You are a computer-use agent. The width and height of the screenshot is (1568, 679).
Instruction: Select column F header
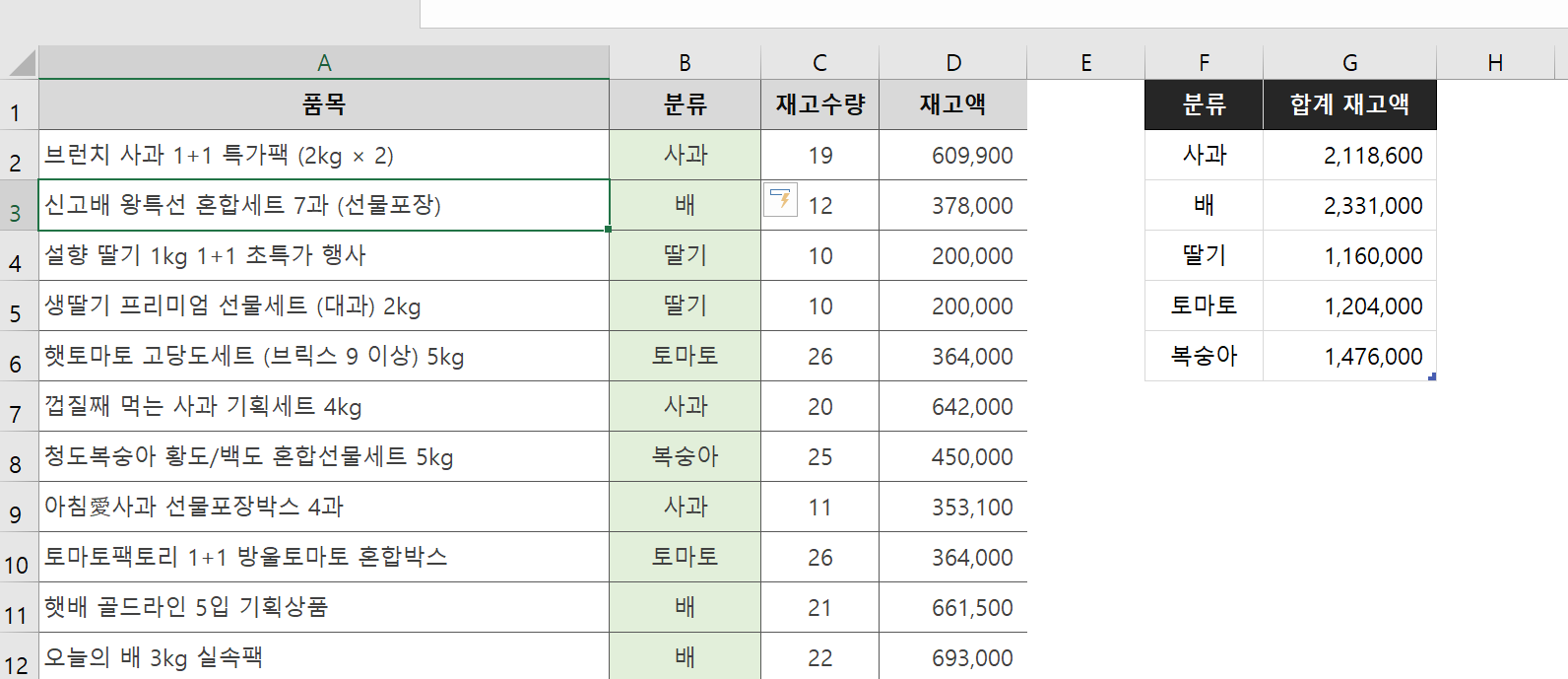[1204, 63]
